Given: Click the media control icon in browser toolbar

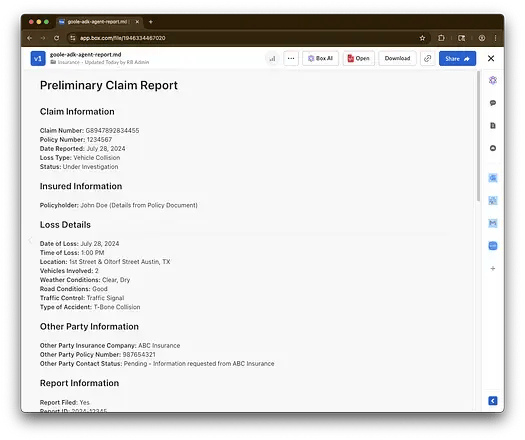Looking at the screenshot, I should coord(461,38).
